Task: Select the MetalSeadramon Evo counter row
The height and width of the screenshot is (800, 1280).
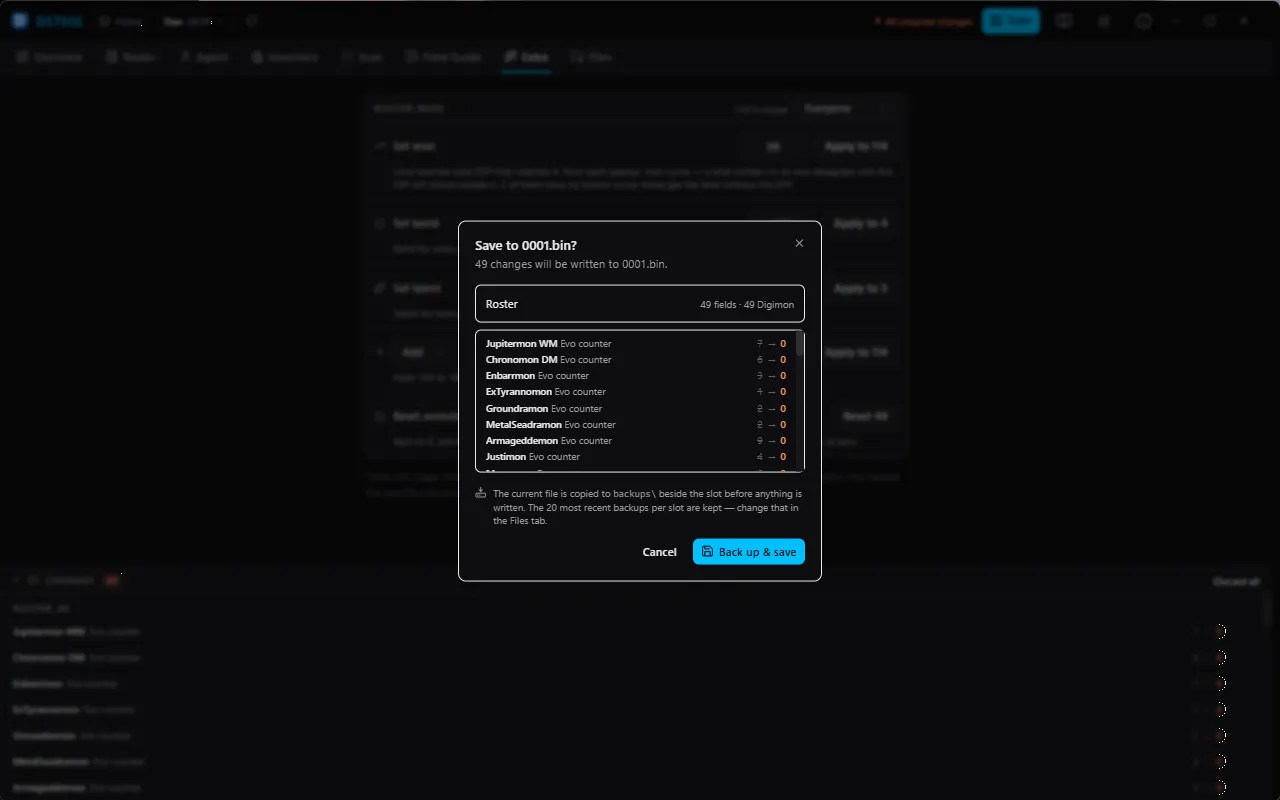Action: (636, 425)
